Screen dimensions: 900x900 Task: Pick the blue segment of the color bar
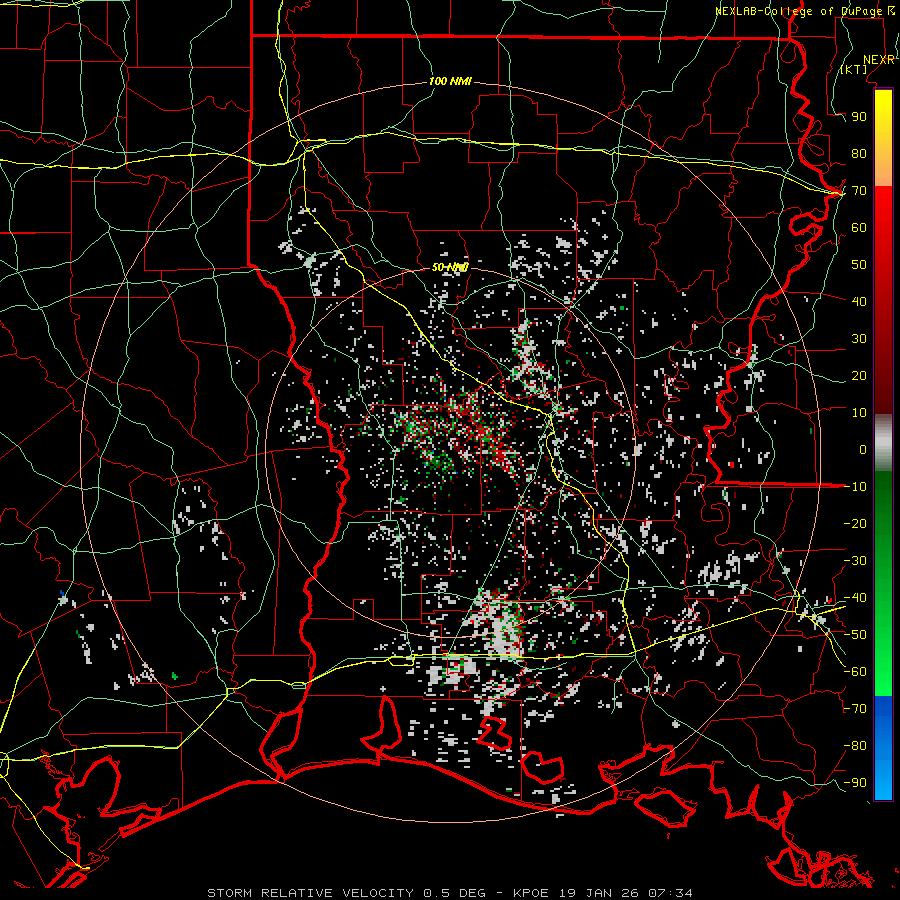click(883, 747)
